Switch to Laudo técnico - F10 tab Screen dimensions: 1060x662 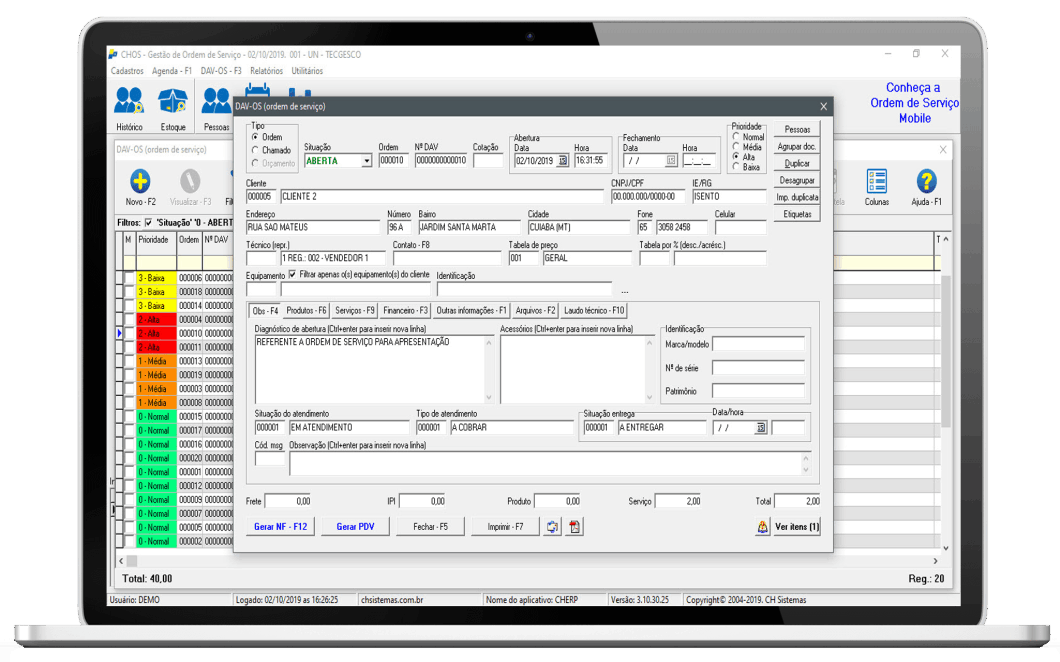click(x=594, y=310)
